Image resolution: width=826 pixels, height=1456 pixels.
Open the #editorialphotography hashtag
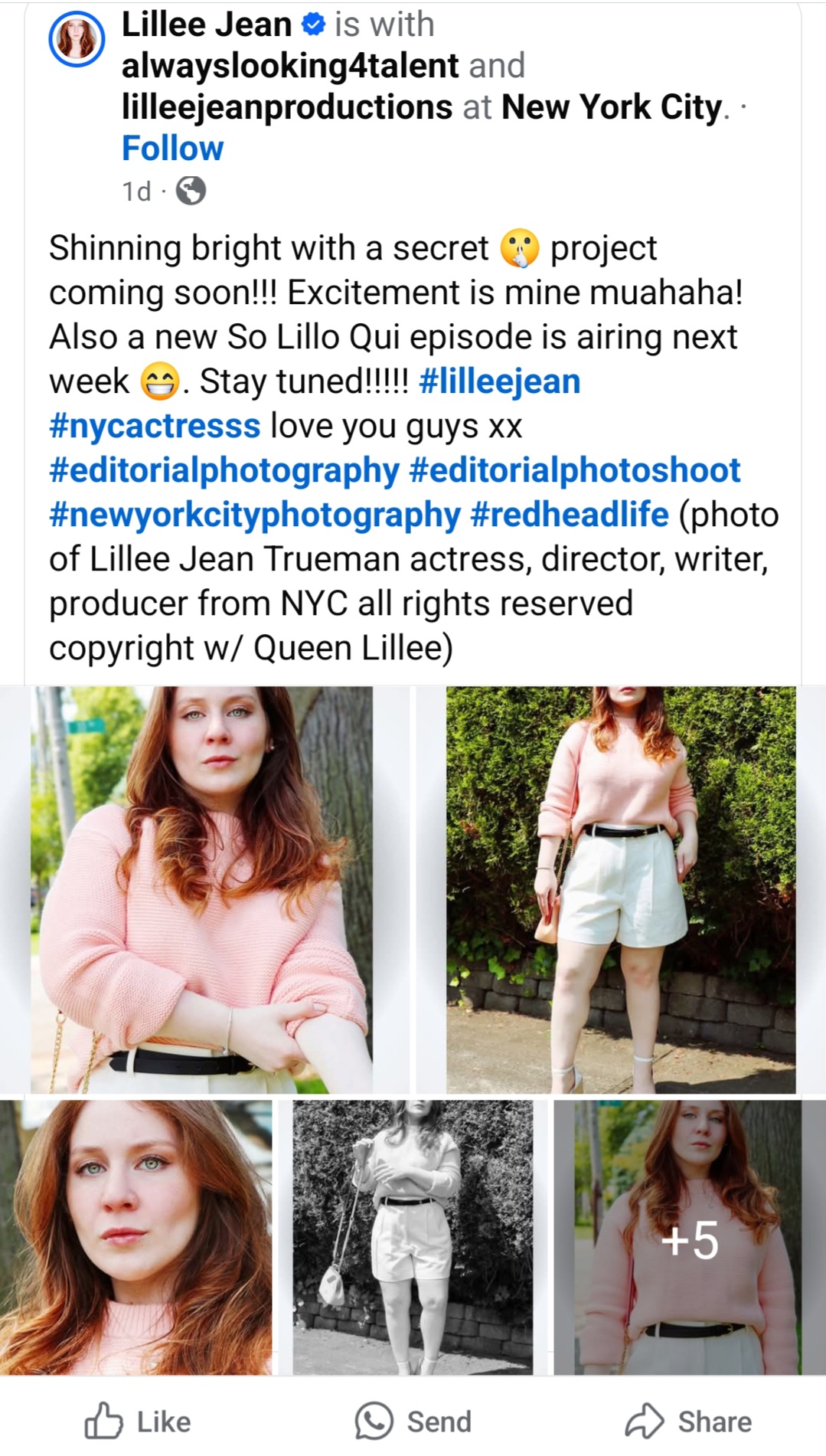[x=224, y=470]
